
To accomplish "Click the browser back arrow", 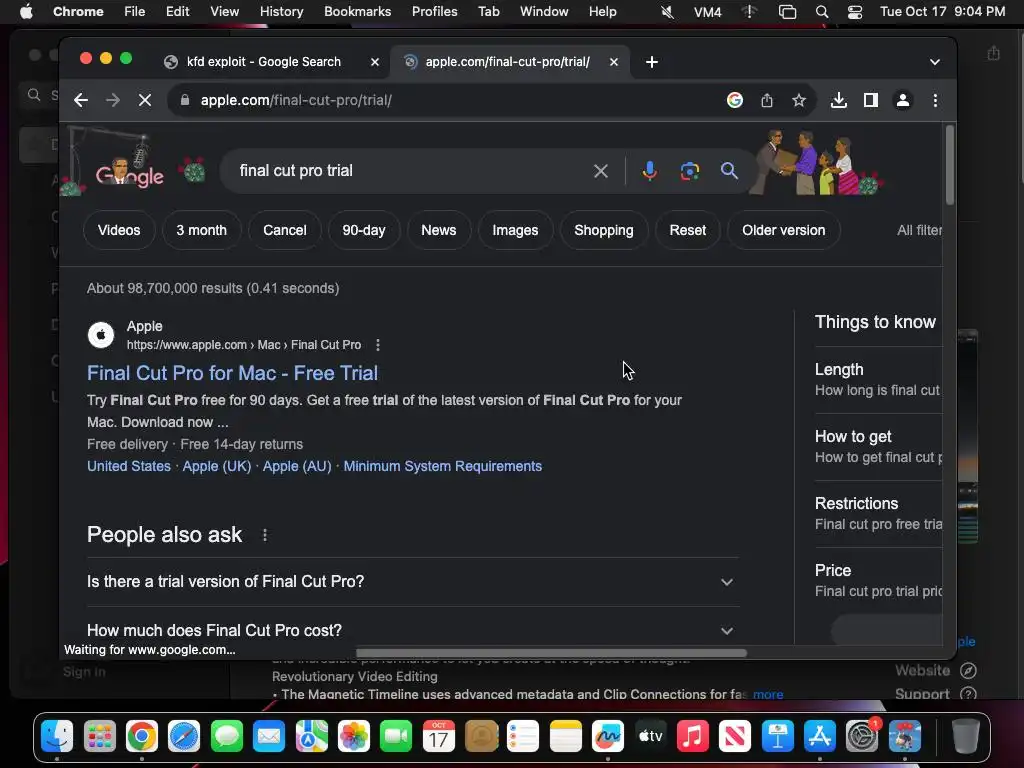I will point(81,100).
